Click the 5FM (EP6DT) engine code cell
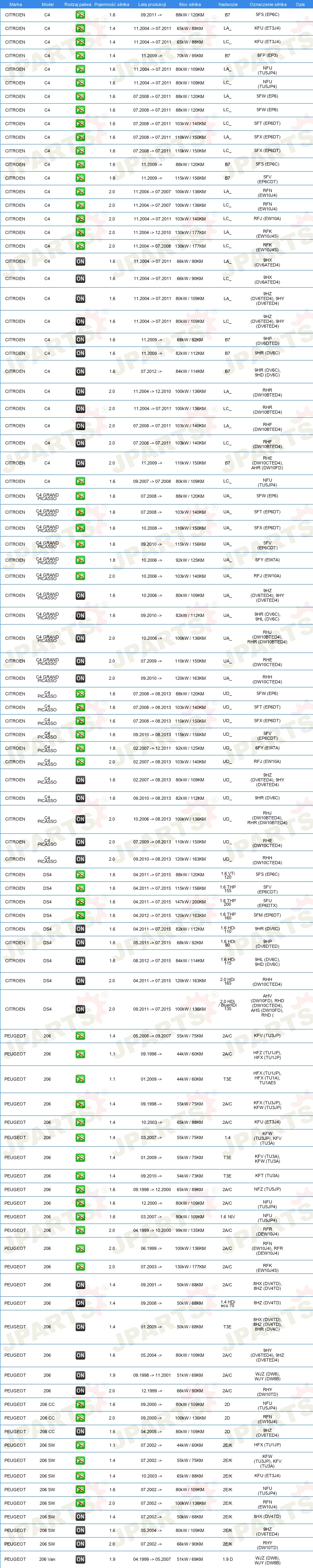Image resolution: width=313 pixels, height=1568 pixels. click(267, 915)
